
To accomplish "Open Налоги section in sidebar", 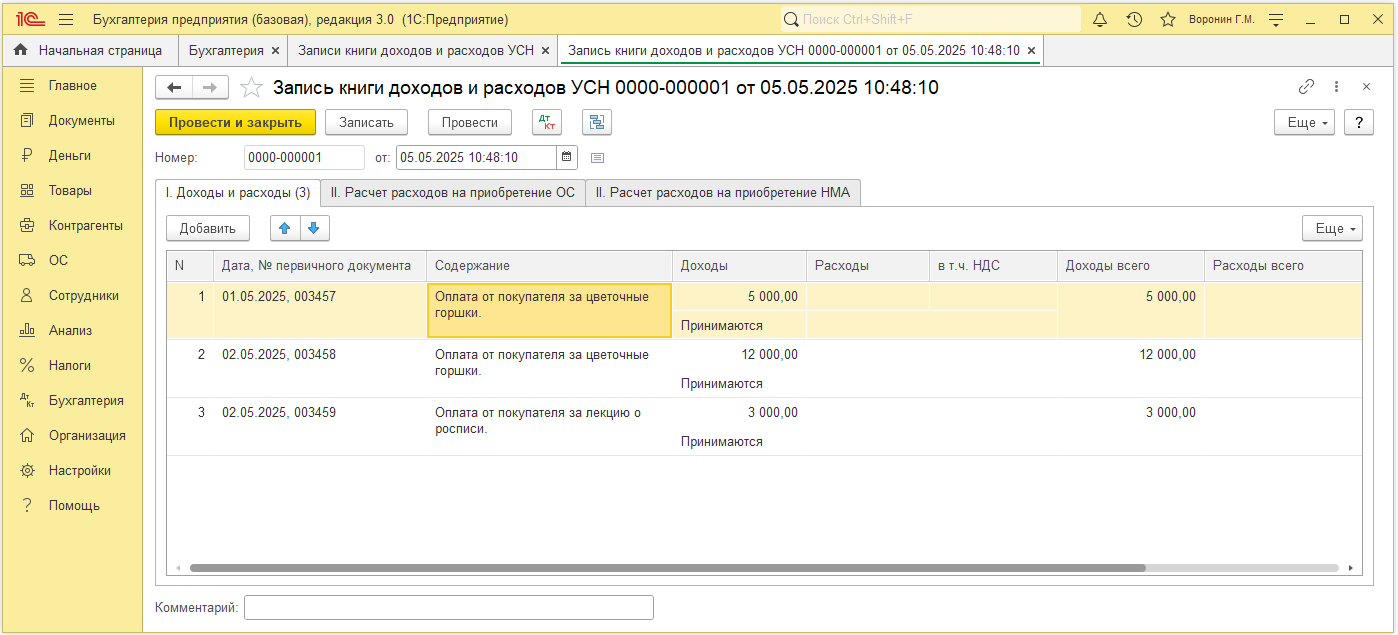I will click(70, 365).
